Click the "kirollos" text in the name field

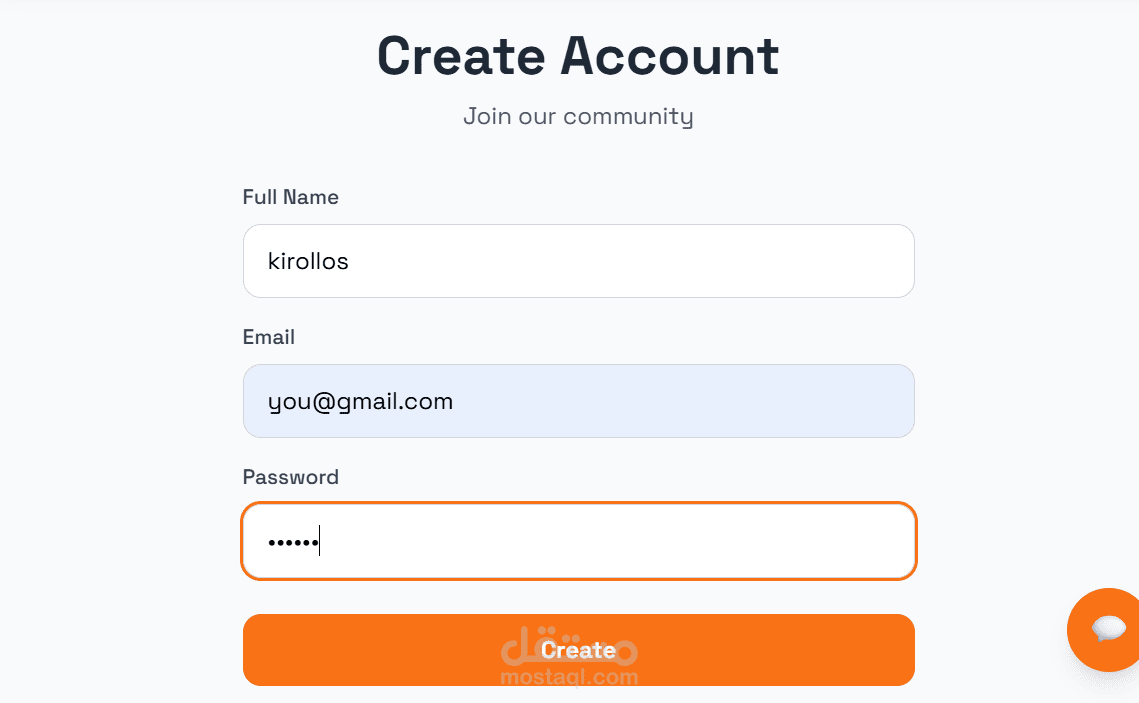click(x=308, y=261)
